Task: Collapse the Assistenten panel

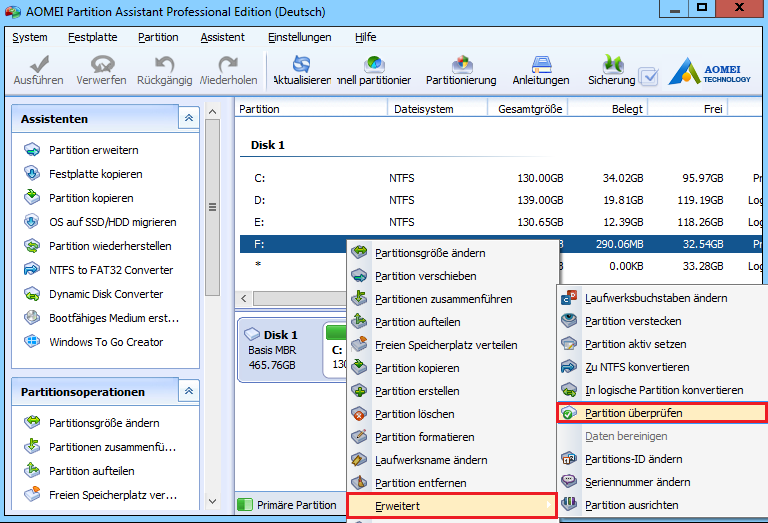Action: 189,118
